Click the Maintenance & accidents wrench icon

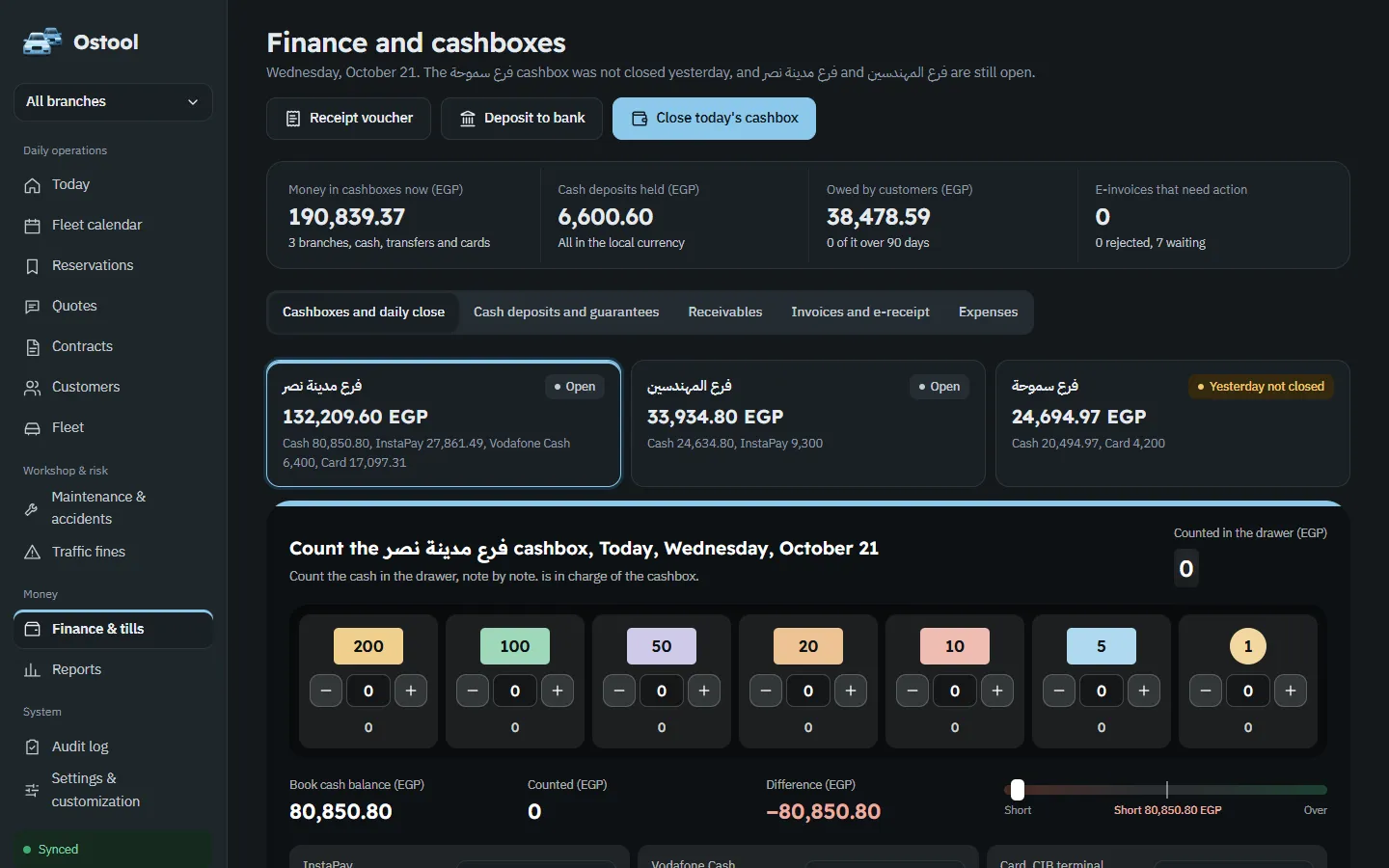pos(32,508)
